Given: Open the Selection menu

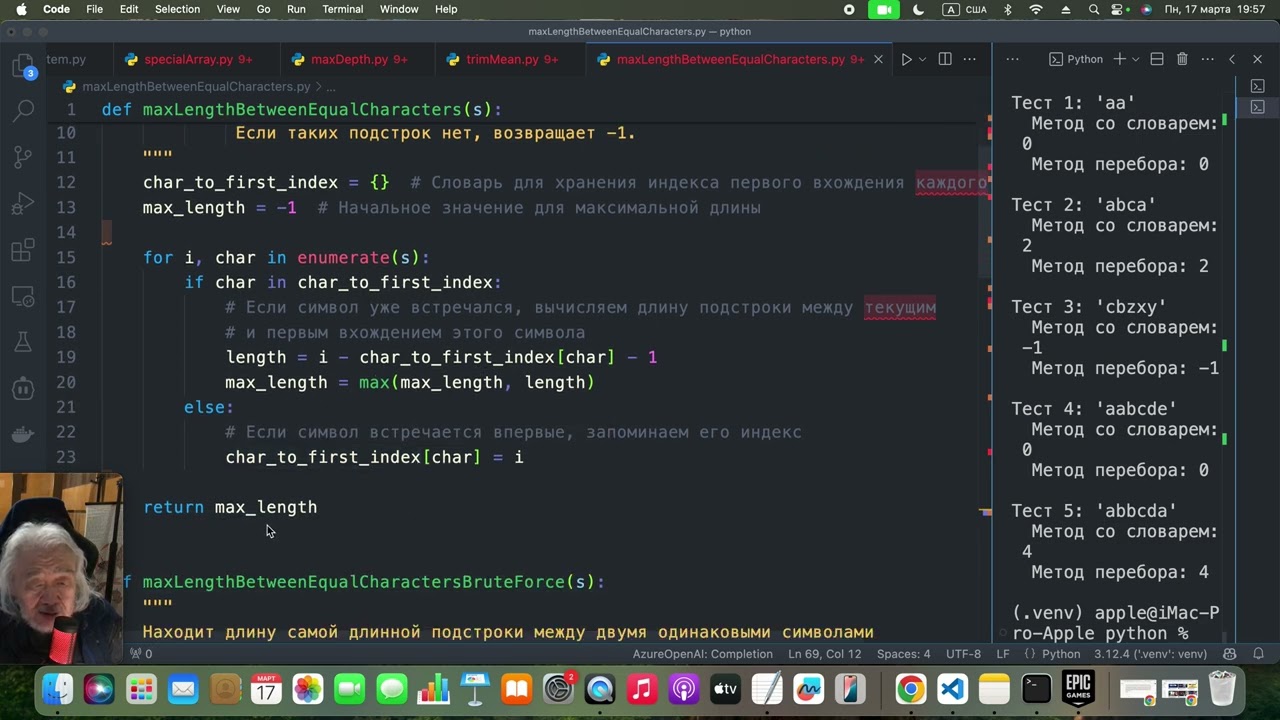Looking at the screenshot, I should click(177, 9).
